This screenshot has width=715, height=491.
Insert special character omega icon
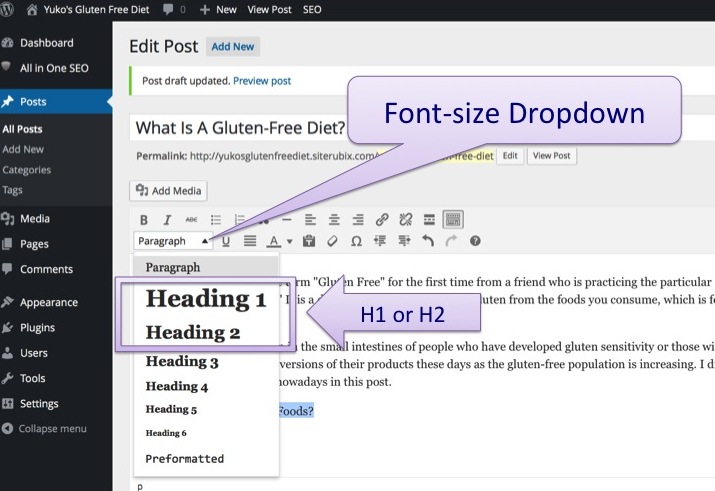356,241
